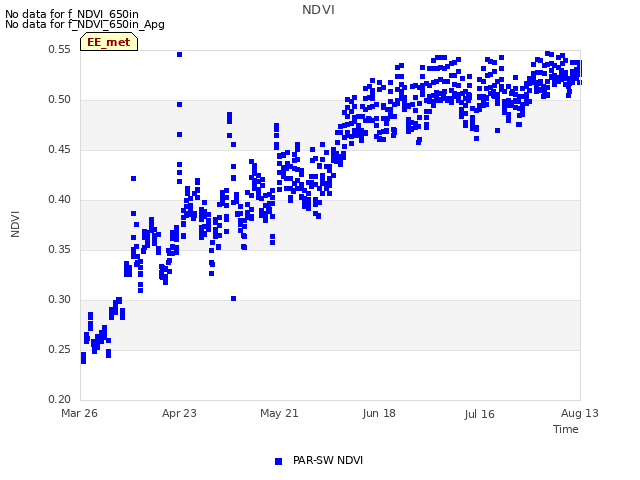
Task: Click the May 21 x-axis tick label
Action: click(x=279, y=413)
